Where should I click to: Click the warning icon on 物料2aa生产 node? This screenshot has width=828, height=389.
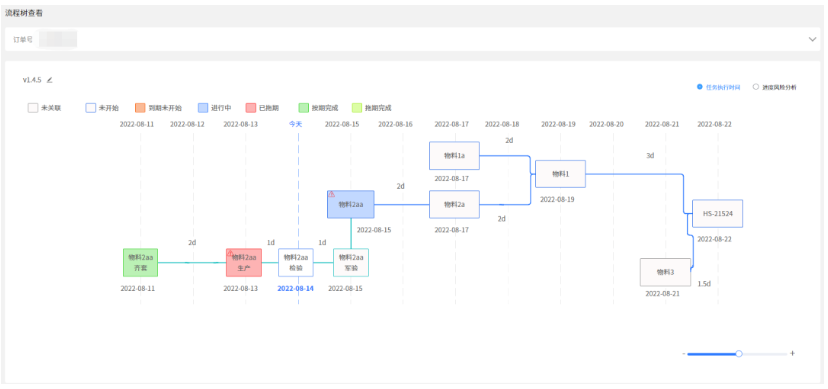(230, 253)
